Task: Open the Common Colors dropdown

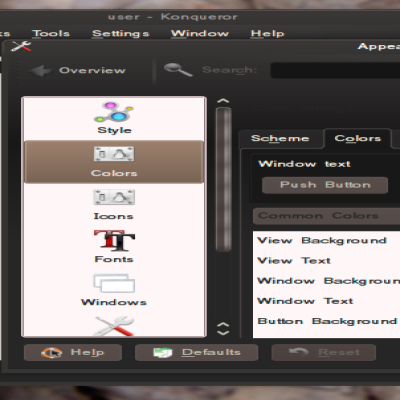Action: [x=326, y=216]
